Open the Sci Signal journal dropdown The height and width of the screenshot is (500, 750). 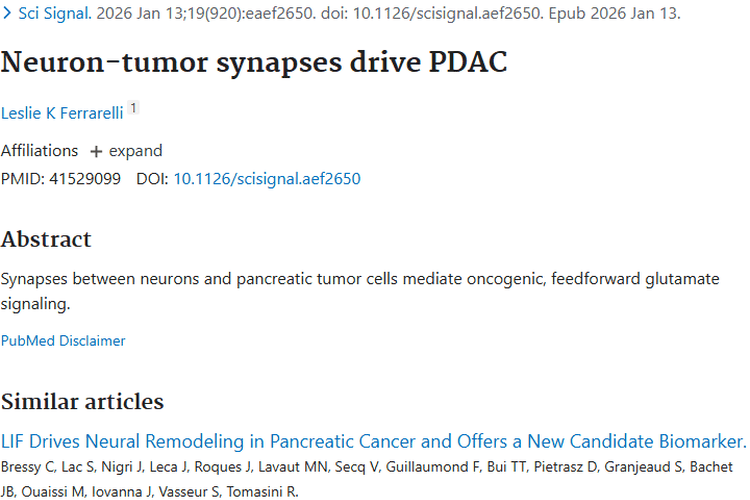pyautogui.click(x=45, y=15)
